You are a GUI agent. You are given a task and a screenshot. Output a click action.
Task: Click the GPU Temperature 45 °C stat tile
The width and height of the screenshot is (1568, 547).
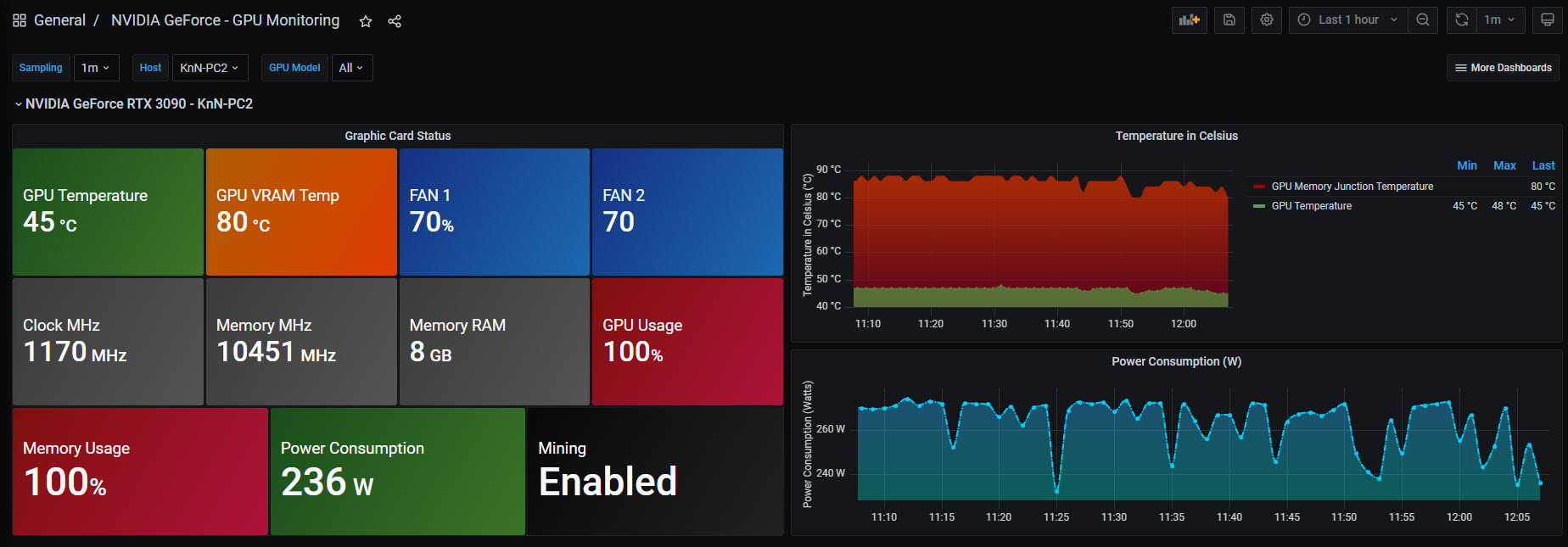click(x=109, y=212)
